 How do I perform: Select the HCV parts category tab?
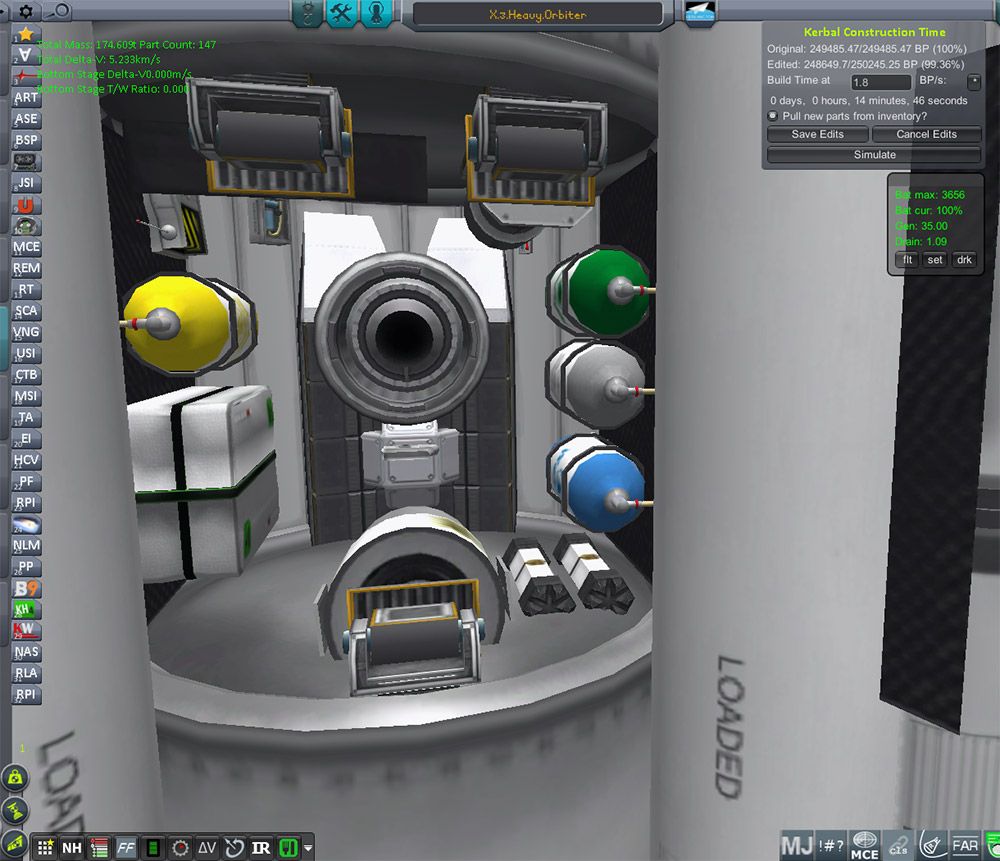(x=26, y=460)
